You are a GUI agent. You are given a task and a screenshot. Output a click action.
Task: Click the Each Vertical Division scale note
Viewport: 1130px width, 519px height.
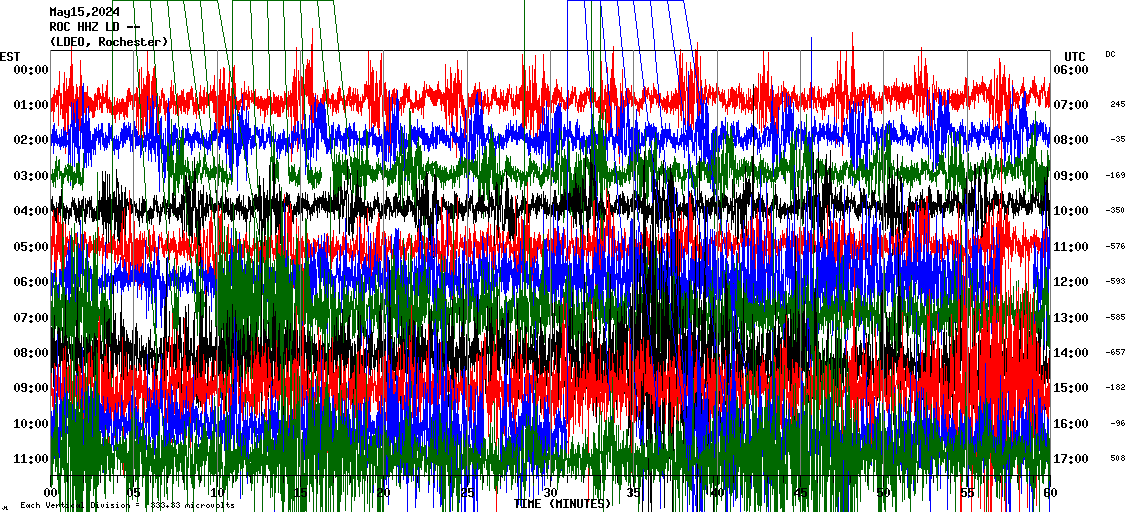click(127, 505)
